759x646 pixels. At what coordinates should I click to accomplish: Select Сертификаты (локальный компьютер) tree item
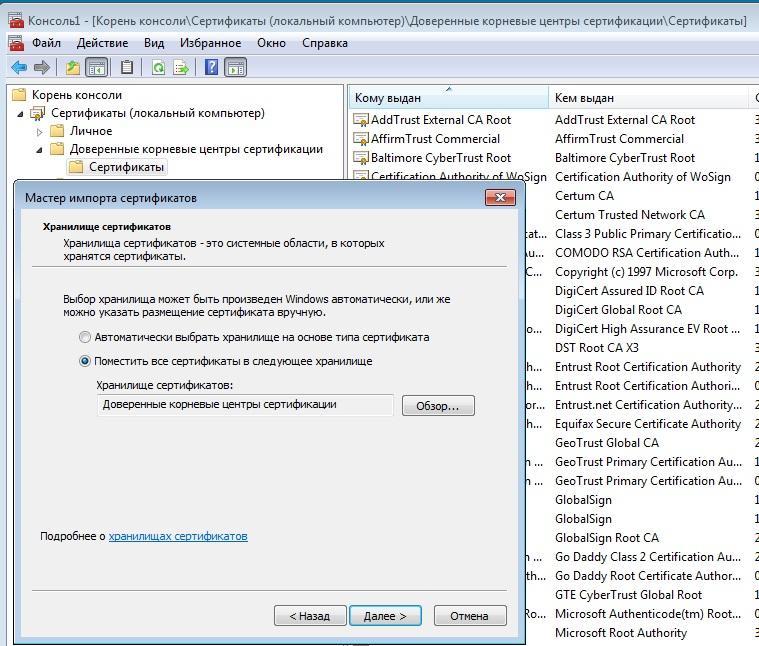[157, 113]
